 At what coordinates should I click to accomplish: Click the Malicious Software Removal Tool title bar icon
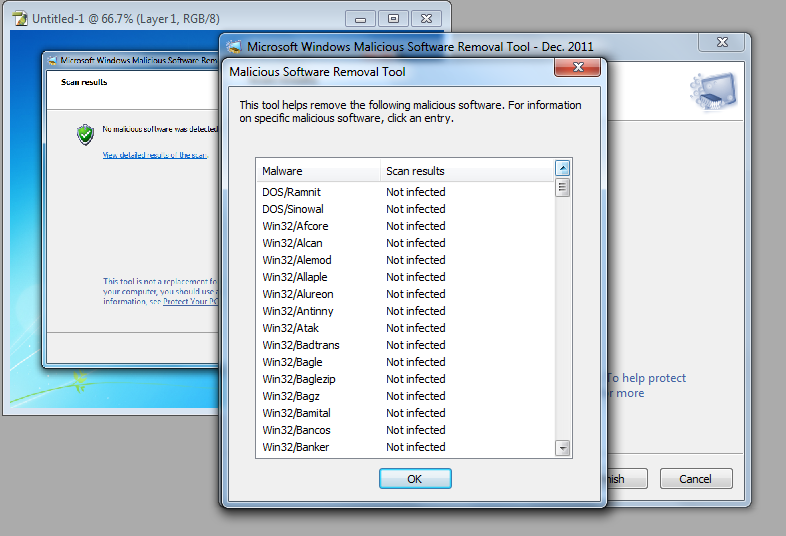pos(234,46)
